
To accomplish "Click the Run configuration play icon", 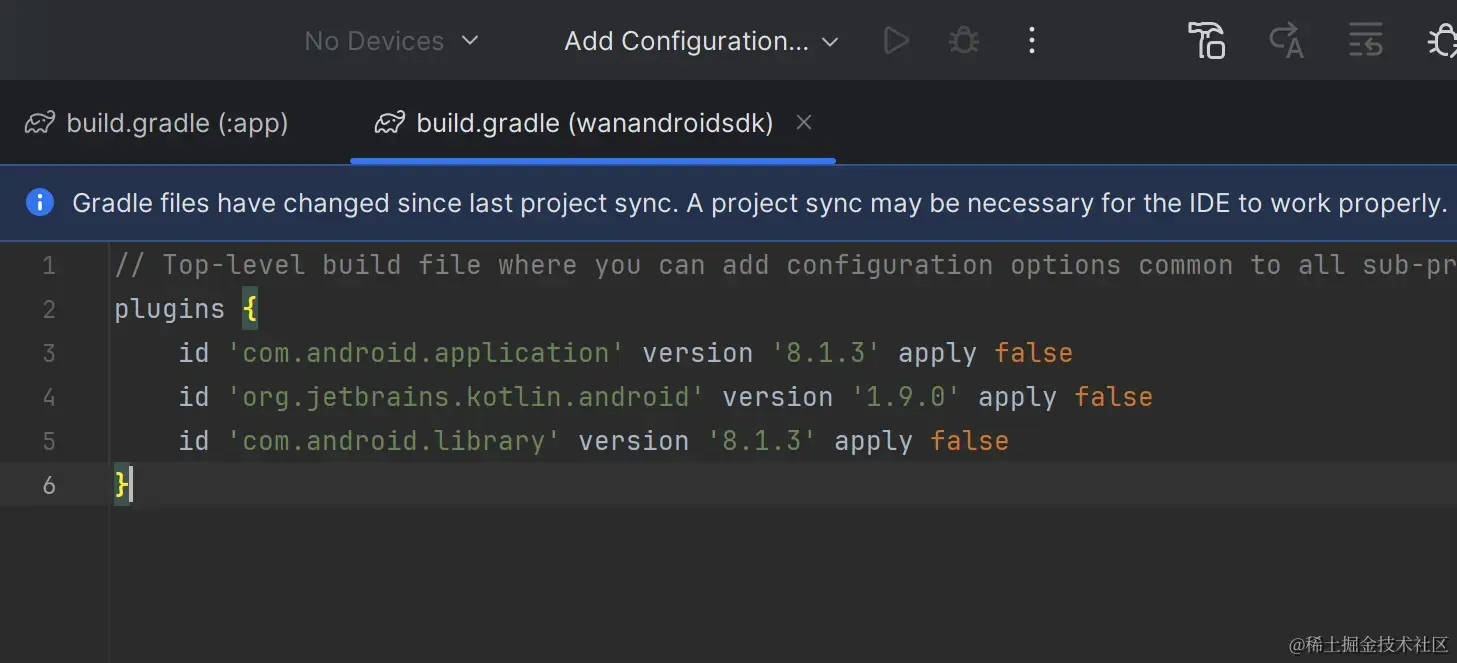I will [896, 41].
